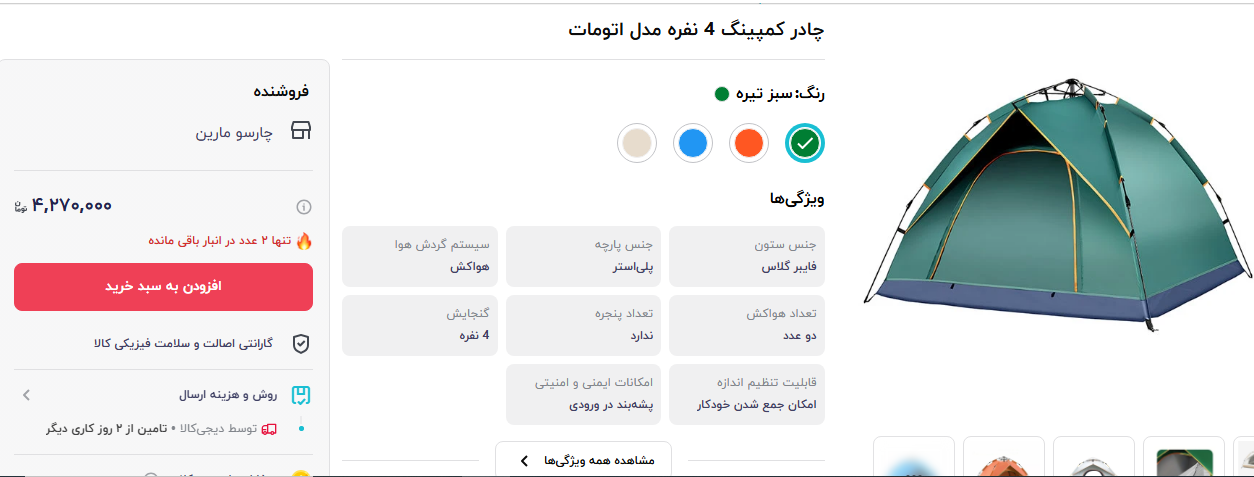Add the tent to shopping cart
This screenshot has width=1254, height=477.
(x=163, y=287)
